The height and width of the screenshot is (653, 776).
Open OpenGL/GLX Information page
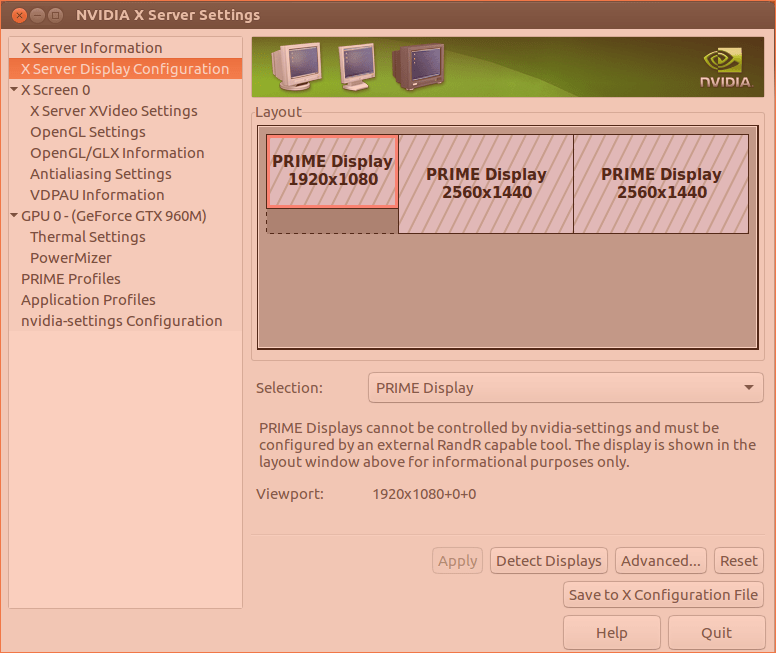pos(117,153)
